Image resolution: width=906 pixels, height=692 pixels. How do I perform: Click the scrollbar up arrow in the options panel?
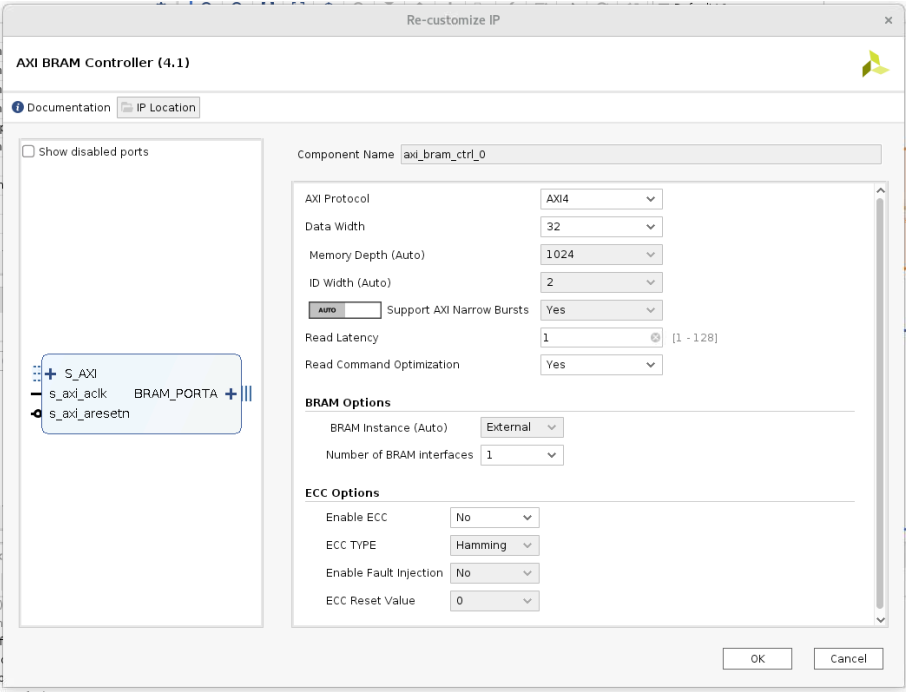pos(880,188)
